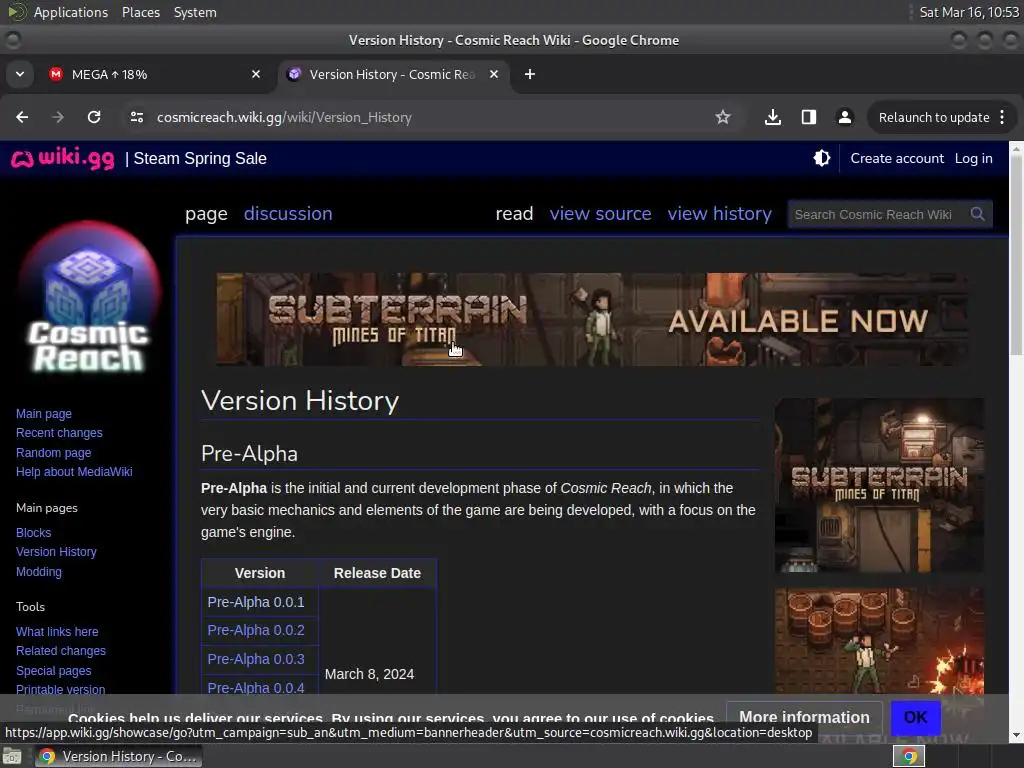This screenshot has width=1024, height=768.
Task: Open view source tab
Action: pyautogui.click(x=600, y=214)
